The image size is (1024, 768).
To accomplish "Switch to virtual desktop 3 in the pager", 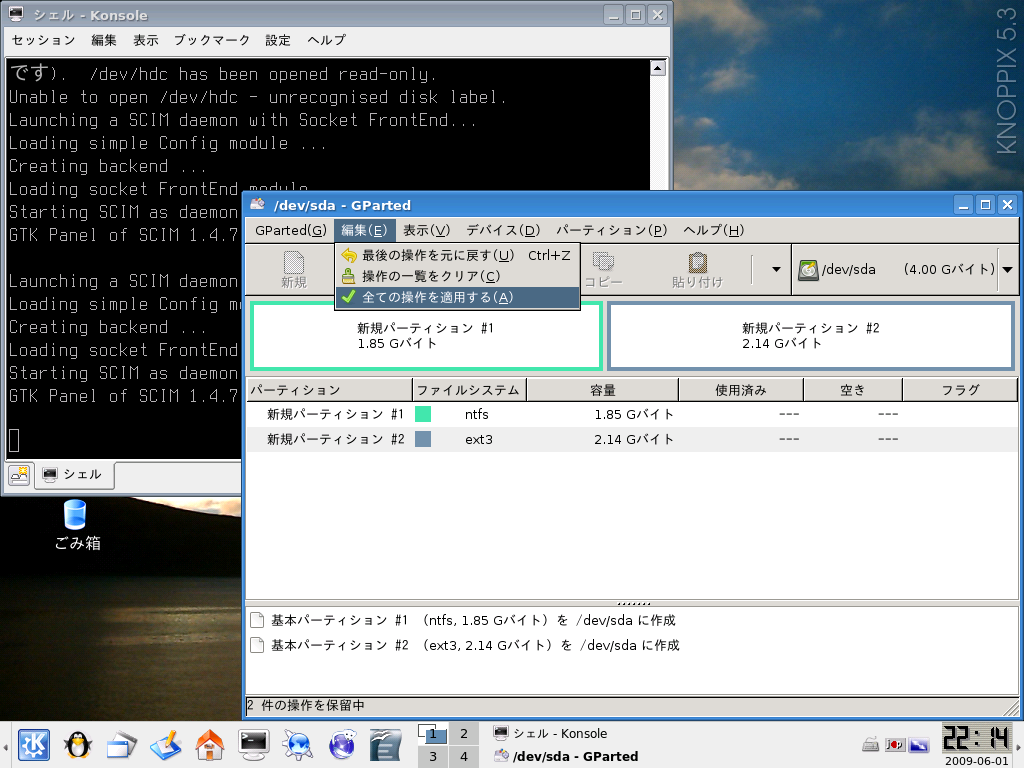I will point(432,756).
